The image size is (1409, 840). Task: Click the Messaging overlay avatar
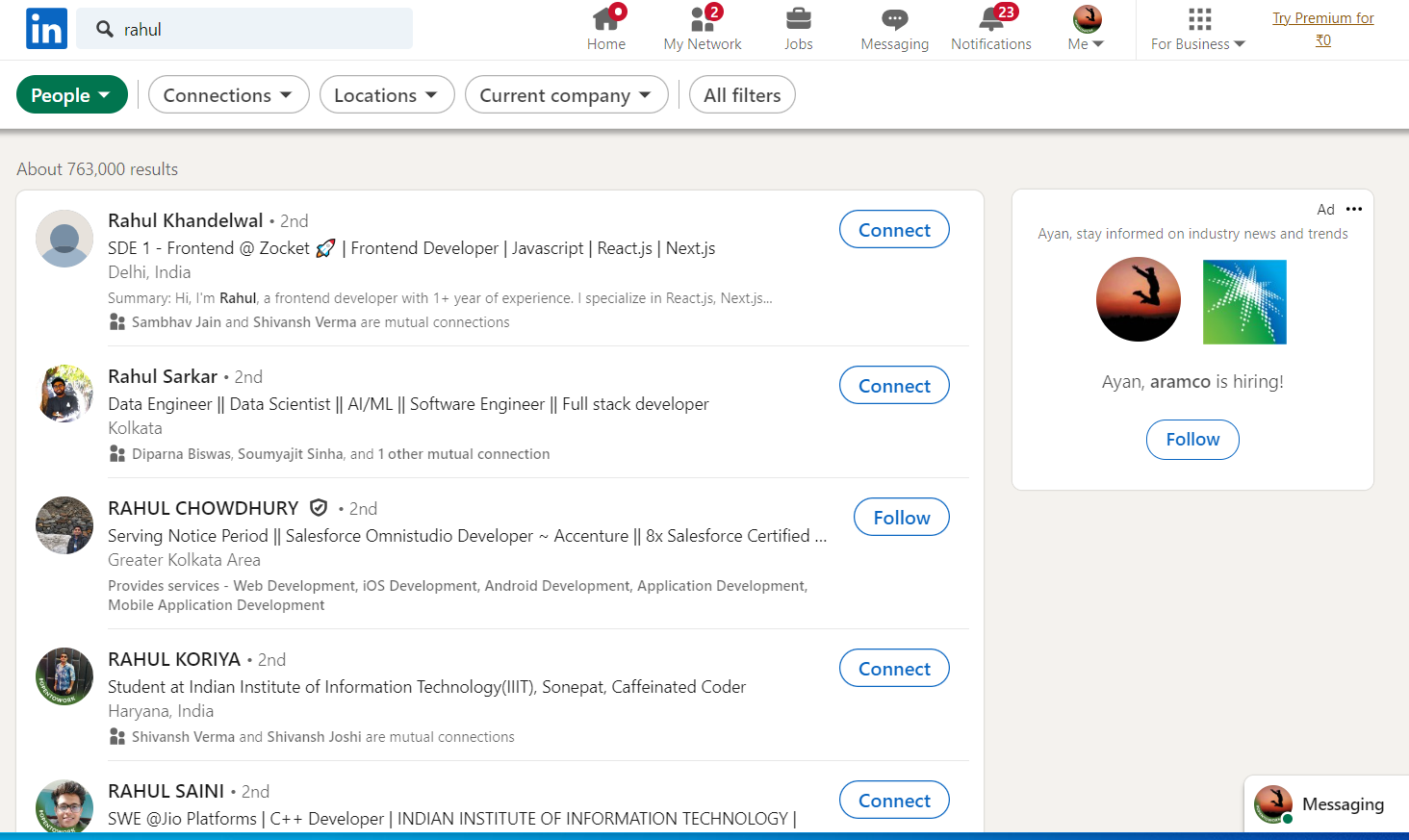(1273, 804)
